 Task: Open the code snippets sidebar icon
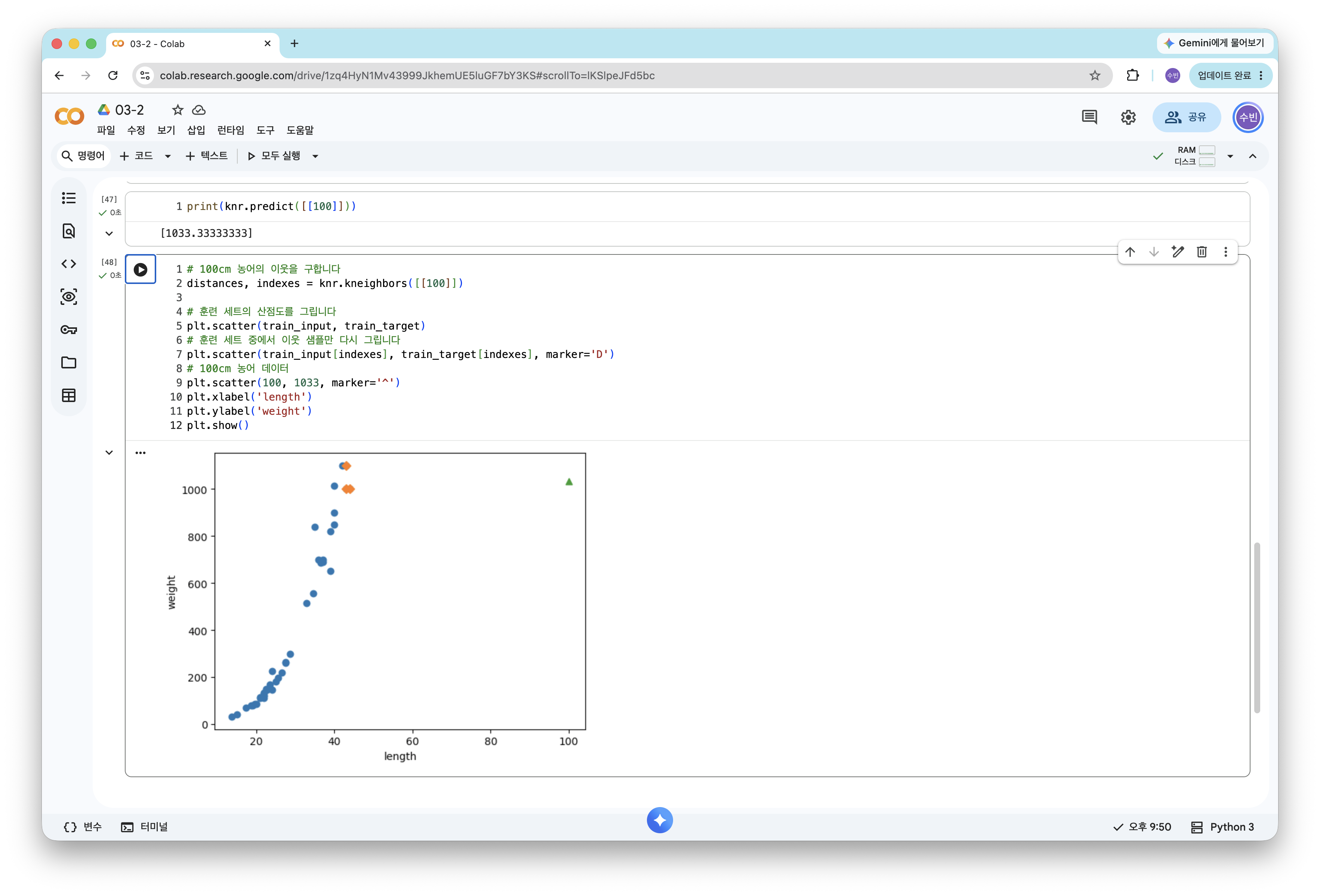pos(69,263)
